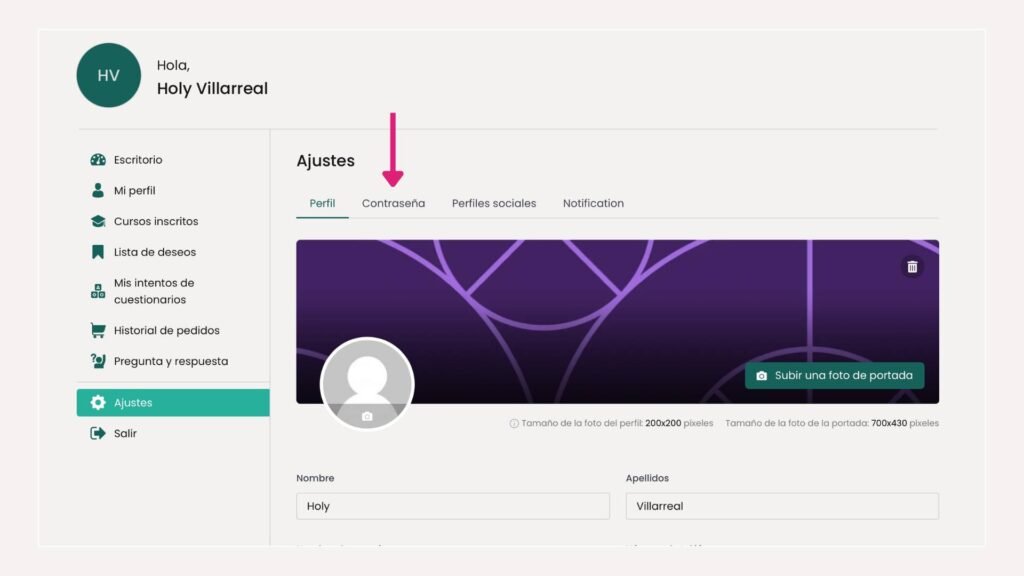
Task: Click the HV user avatar circle
Action: [109, 76]
